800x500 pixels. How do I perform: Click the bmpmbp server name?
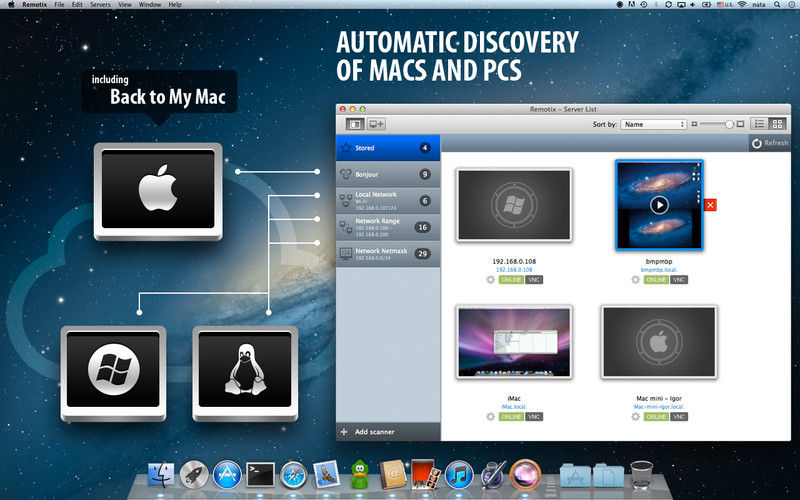[659, 261]
